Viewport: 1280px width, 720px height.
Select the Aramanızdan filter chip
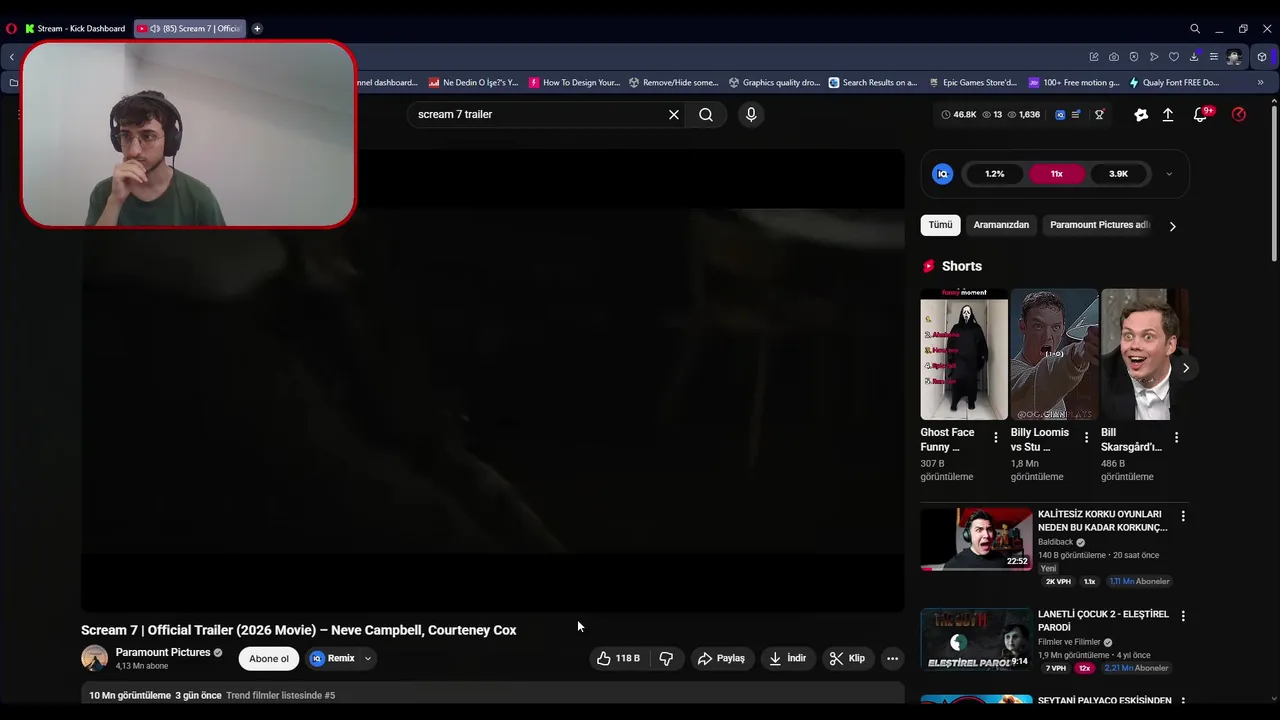coord(1001,225)
